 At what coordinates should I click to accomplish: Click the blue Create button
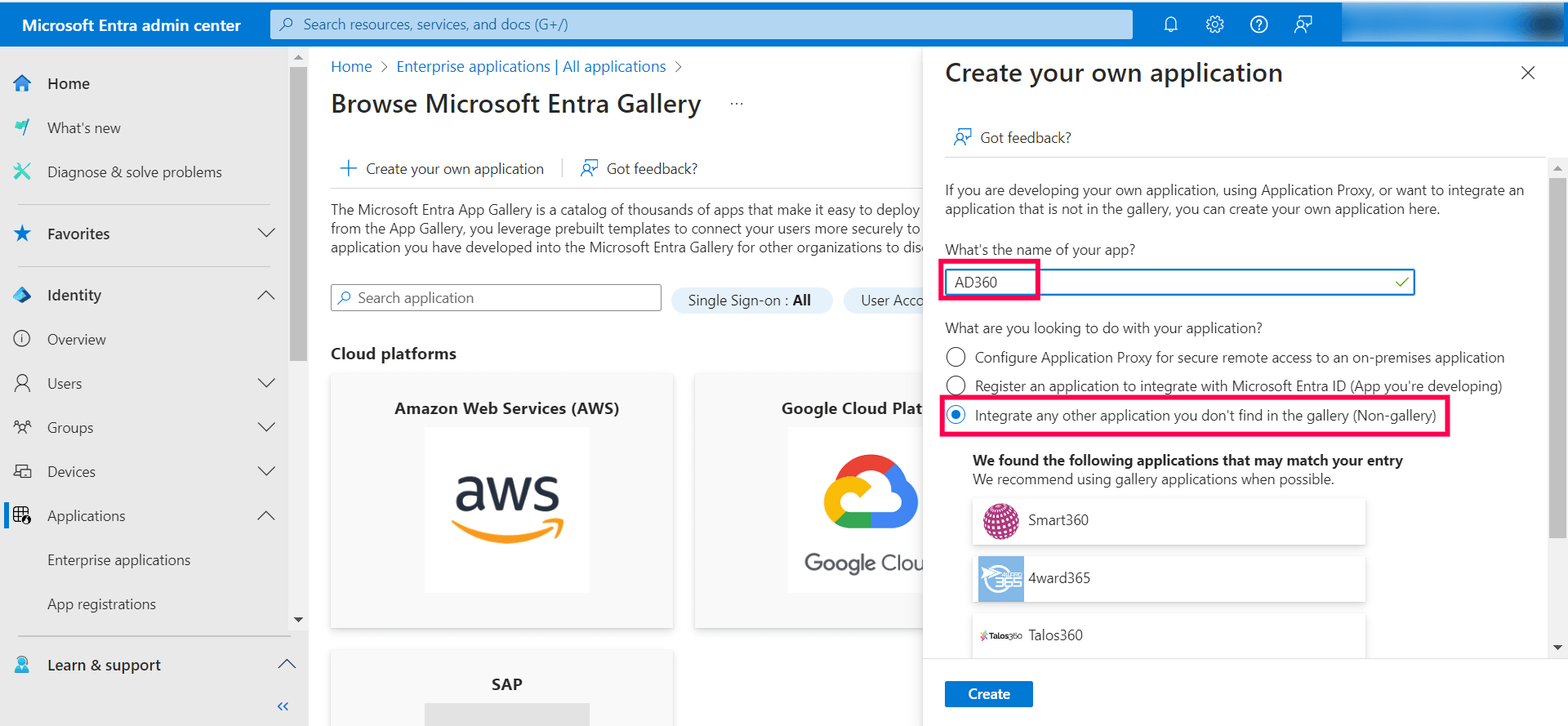tap(988, 694)
